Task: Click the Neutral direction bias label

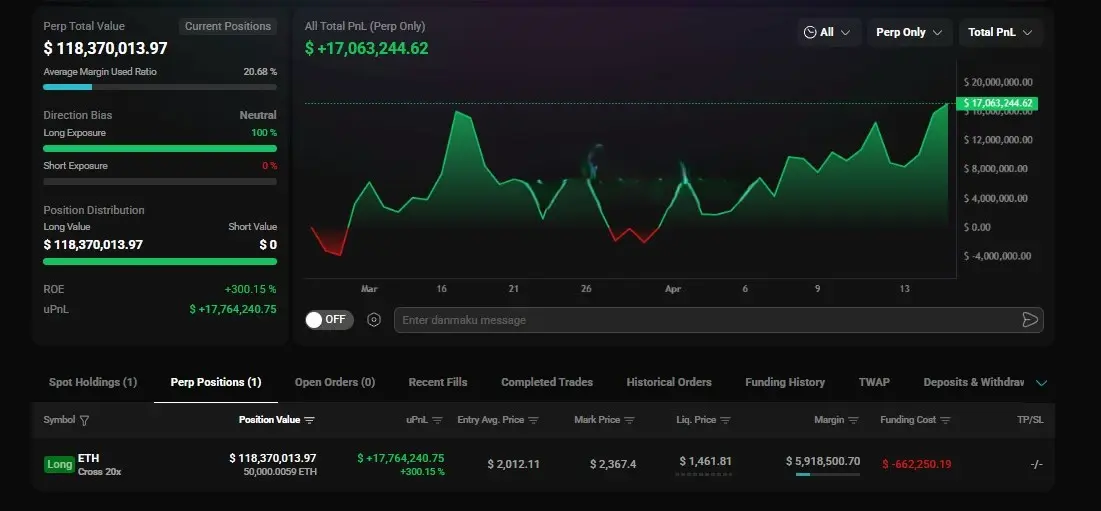Action: pyautogui.click(x=258, y=115)
